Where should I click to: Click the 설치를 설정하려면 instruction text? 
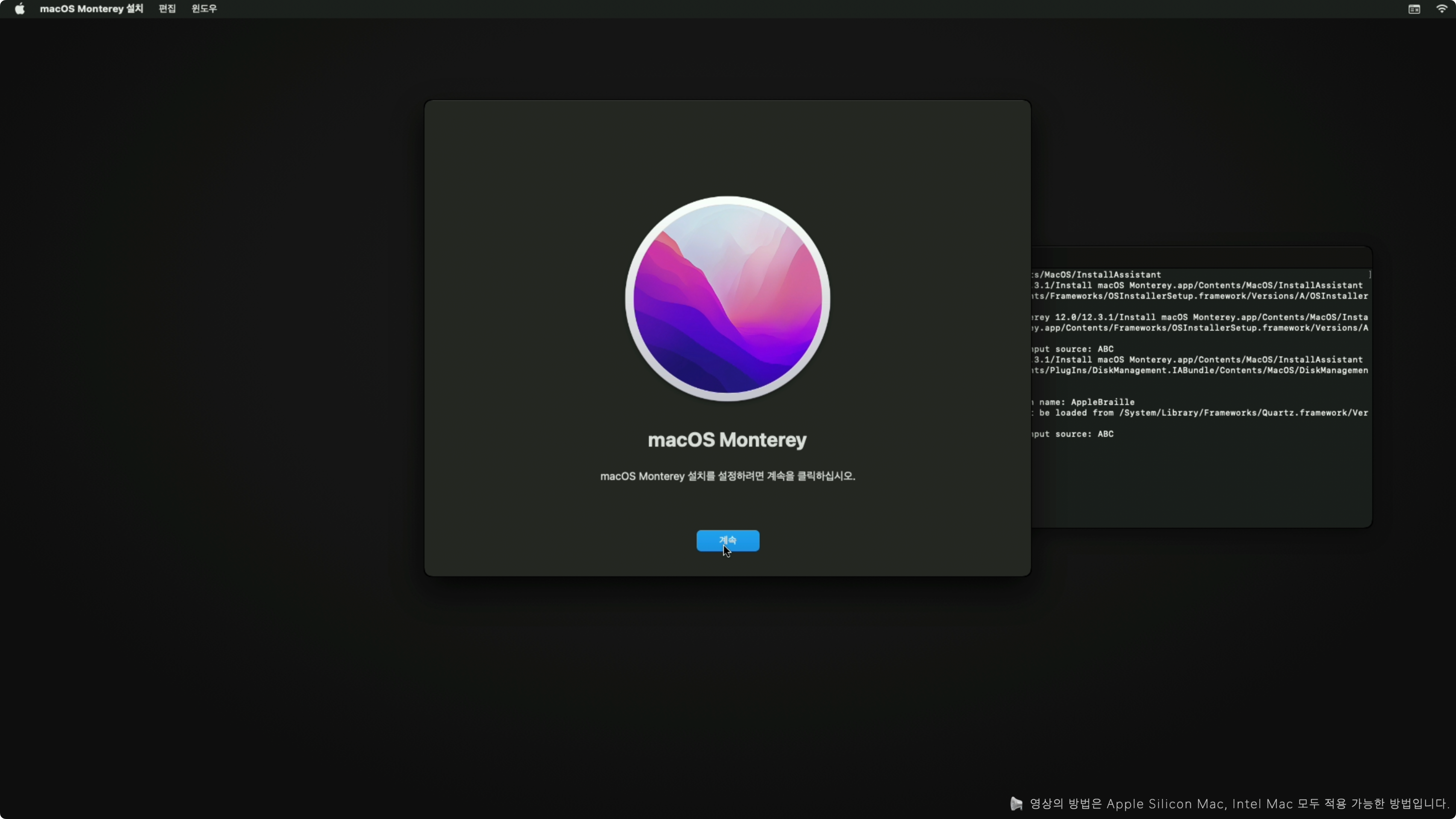pos(727,476)
